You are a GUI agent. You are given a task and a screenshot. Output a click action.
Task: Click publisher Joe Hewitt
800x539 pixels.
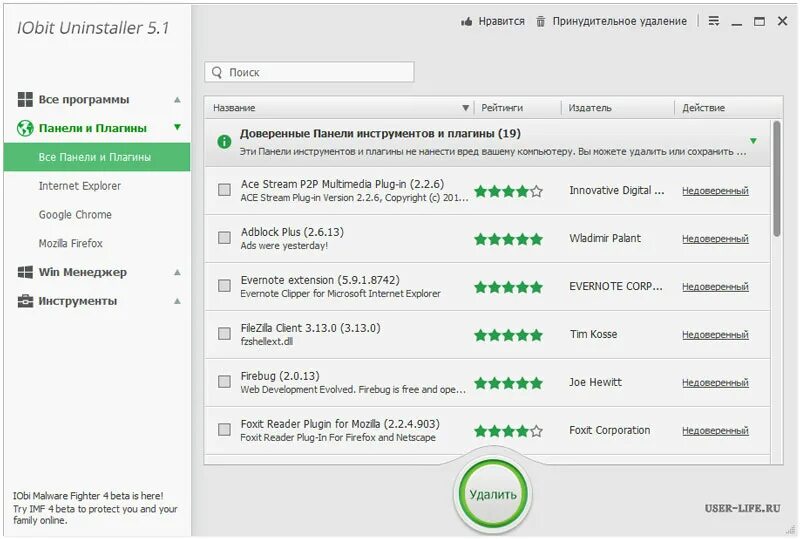pyautogui.click(x=595, y=382)
